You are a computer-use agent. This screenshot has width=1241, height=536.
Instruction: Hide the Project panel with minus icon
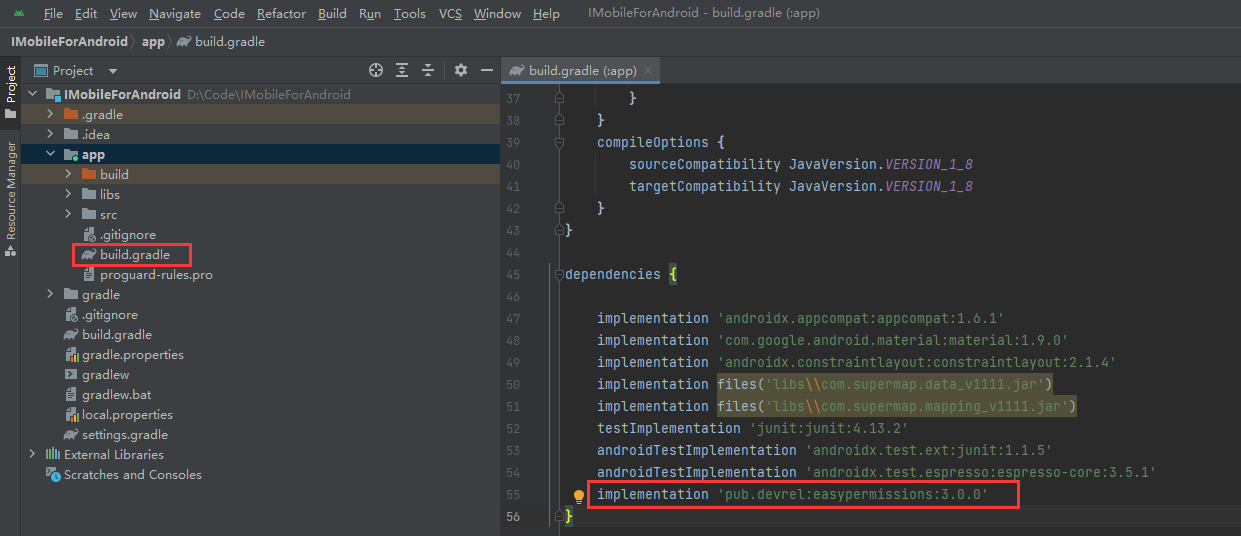487,70
